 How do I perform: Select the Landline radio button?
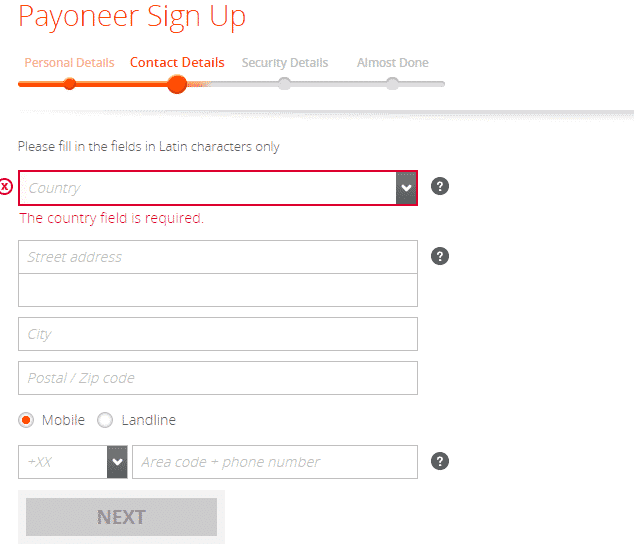click(x=105, y=420)
